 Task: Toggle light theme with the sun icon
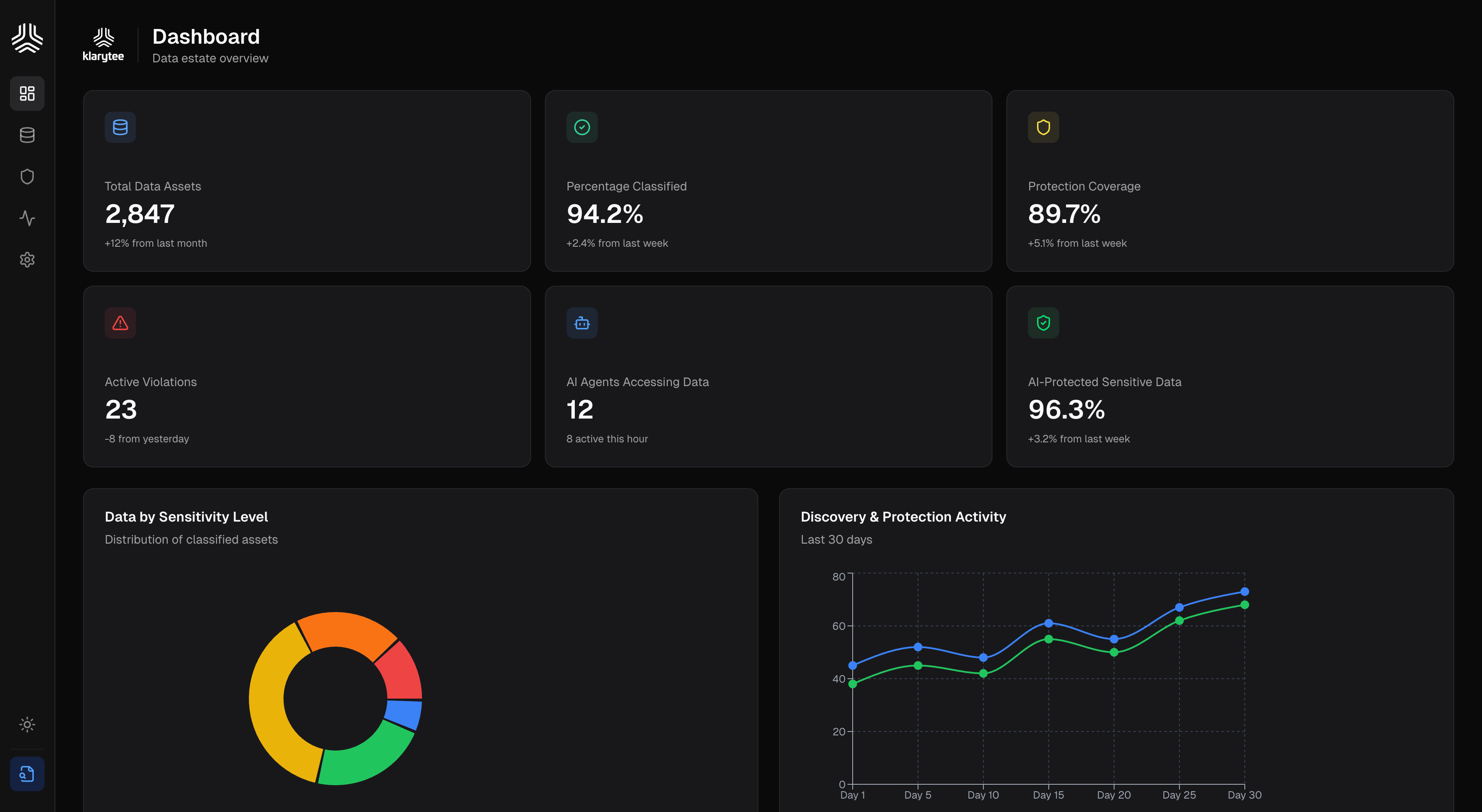click(27, 724)
